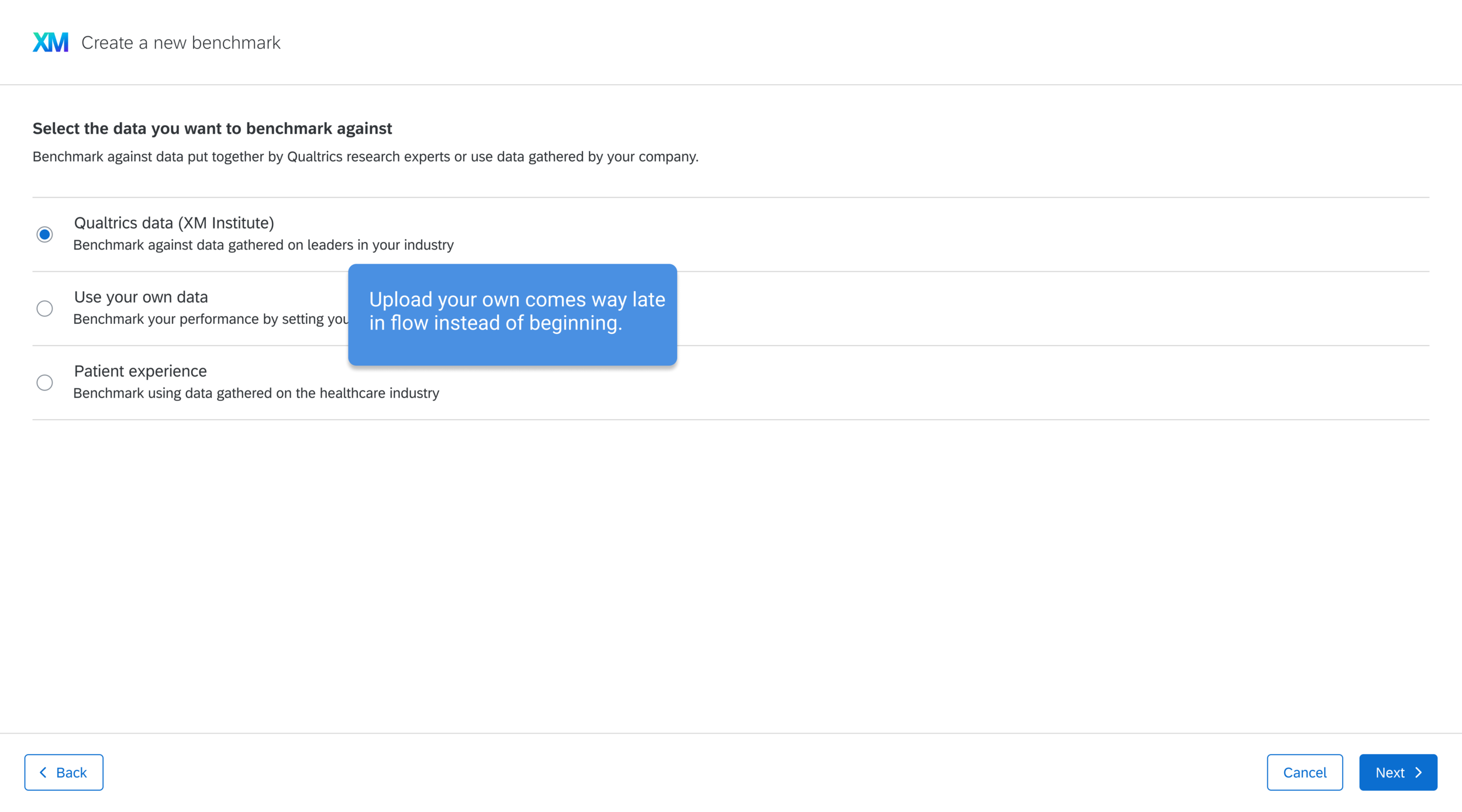
Task: Click 'Benchmark your performance by setting' description text
Action: pos(211,319)
